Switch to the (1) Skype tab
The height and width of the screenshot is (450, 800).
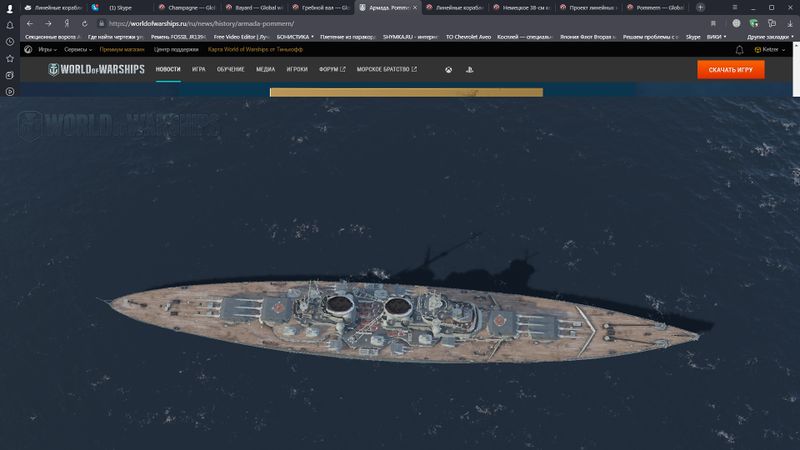tap(120, 8)
